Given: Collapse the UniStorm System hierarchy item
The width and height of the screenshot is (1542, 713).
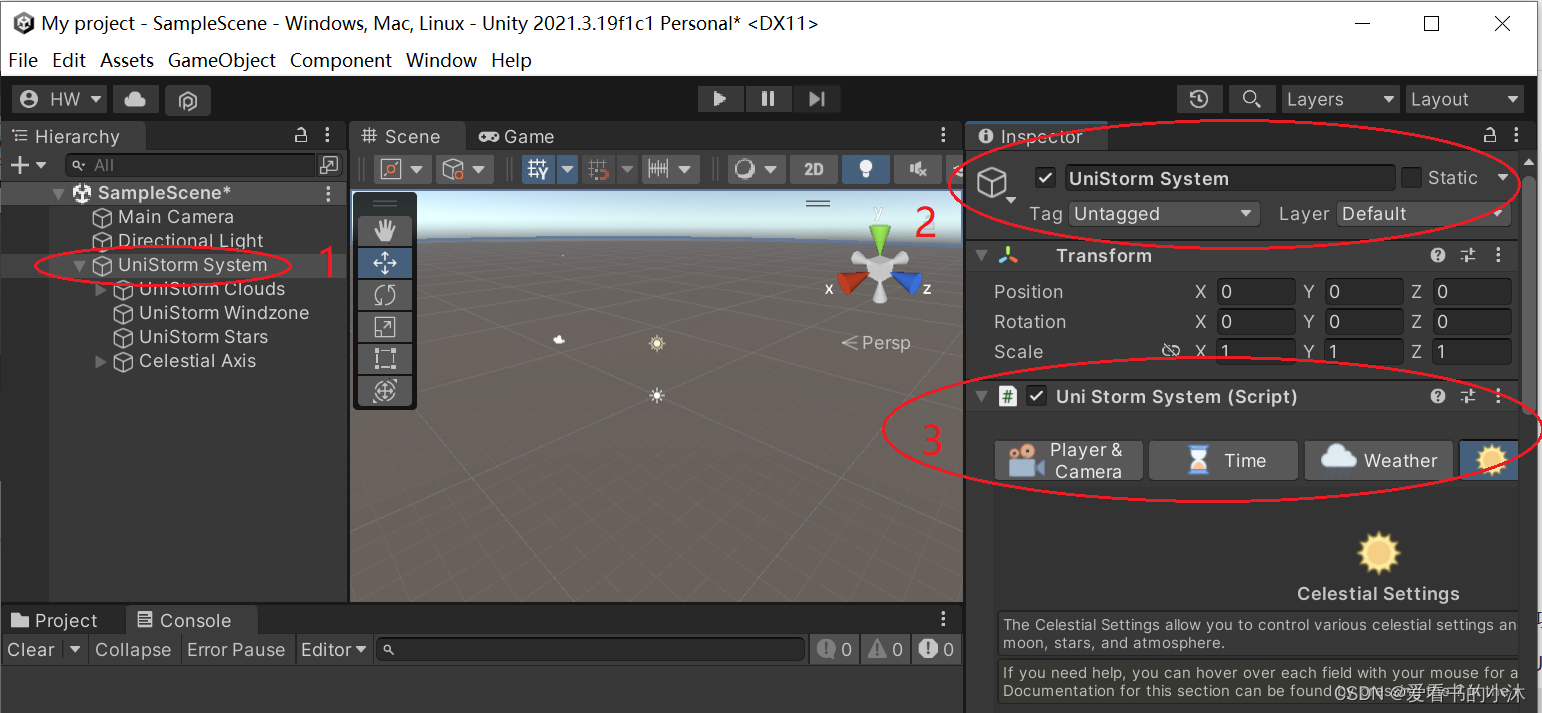Looking at the screenshot, I should click(80, 266).
